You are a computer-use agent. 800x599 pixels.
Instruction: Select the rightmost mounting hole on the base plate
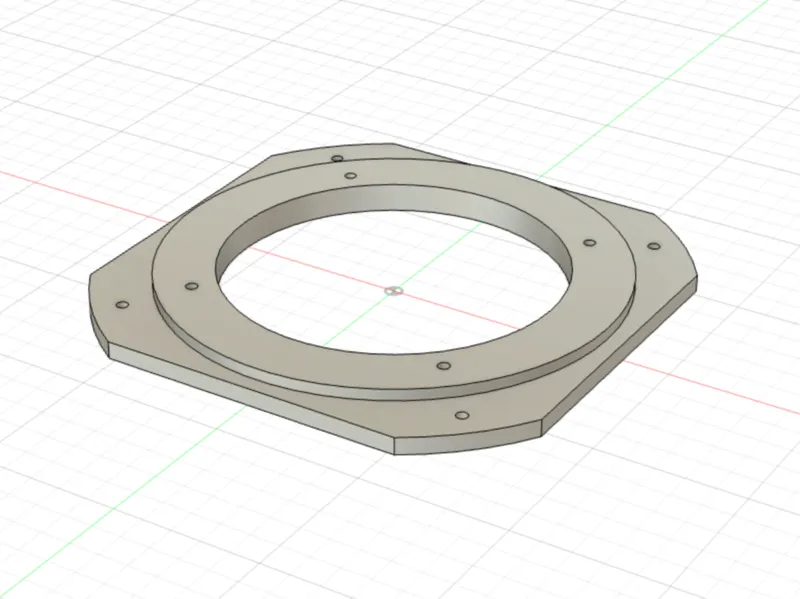click(x=654, y=246)
